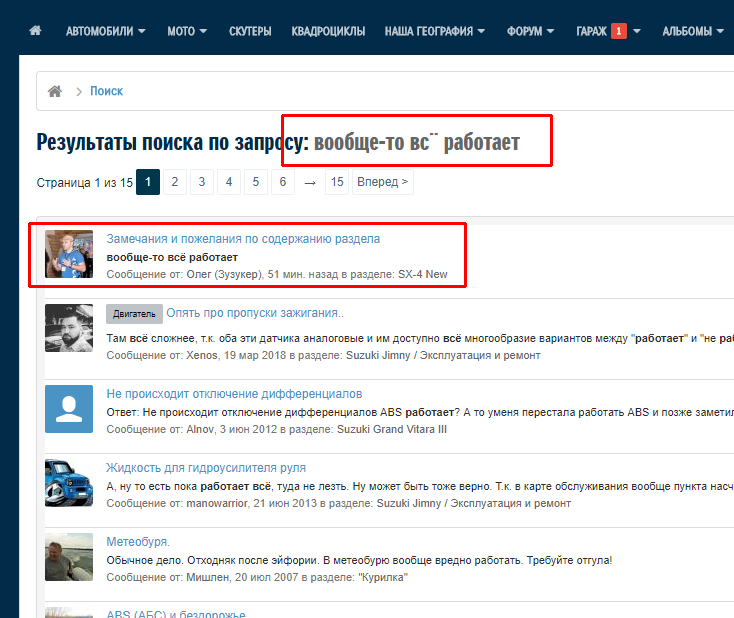
Task: Open the red Гараж notification badge
Action: tap(619, 31)
